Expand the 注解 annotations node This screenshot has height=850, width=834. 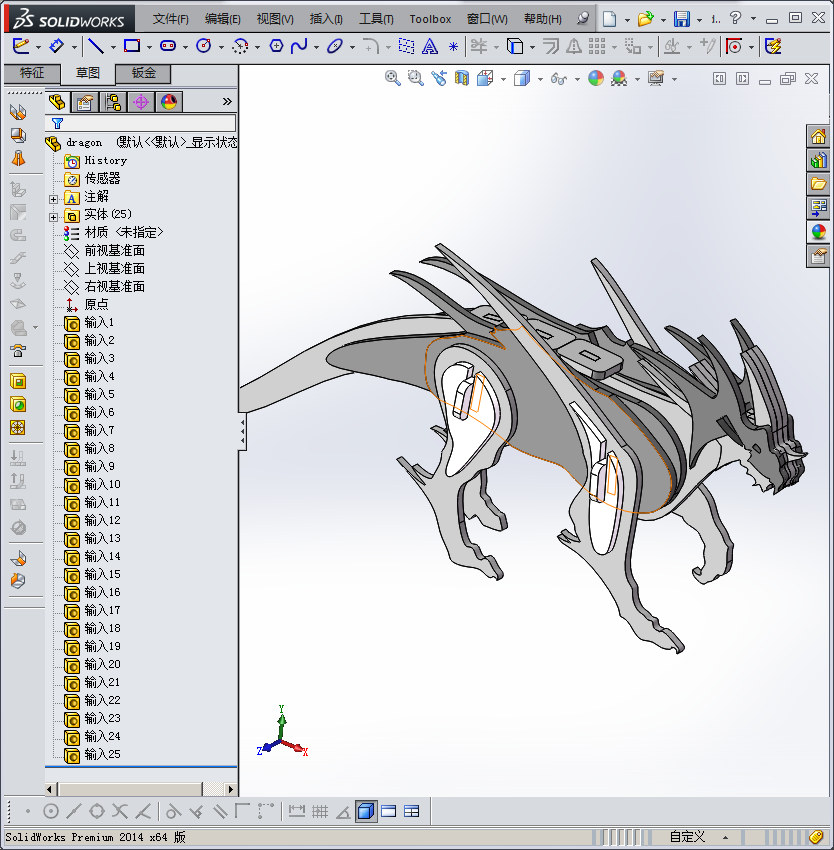[54, 198]
